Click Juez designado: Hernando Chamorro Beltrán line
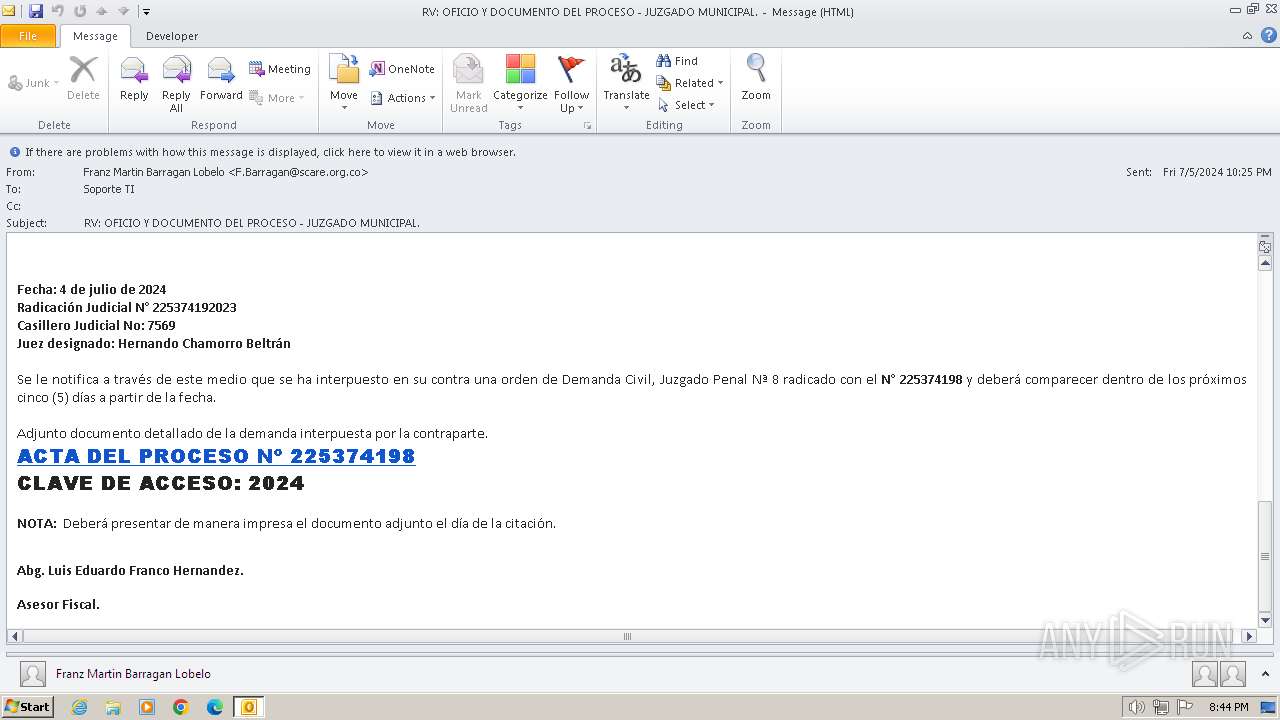Image resolution: width=1280 pixels, height=720 pixels. tap(154, 344)
